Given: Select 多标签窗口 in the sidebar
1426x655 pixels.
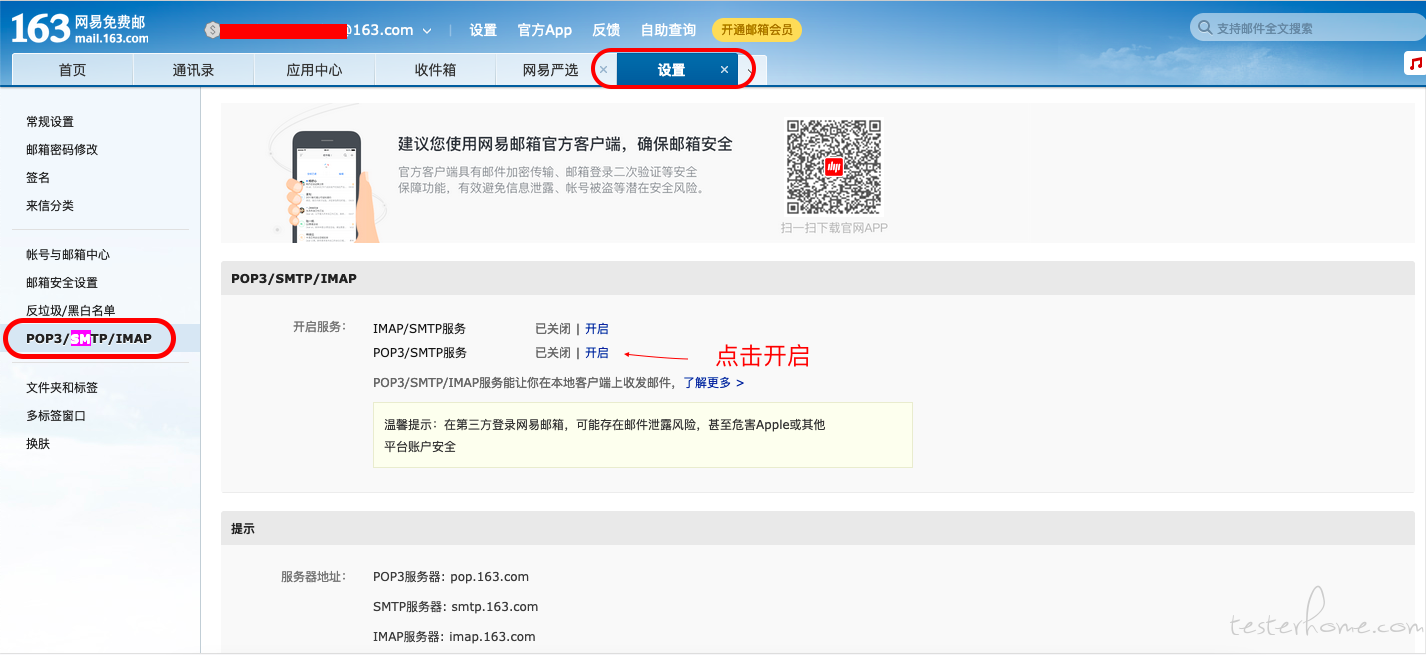Looking at the screenshot, I should pos(56,416).
